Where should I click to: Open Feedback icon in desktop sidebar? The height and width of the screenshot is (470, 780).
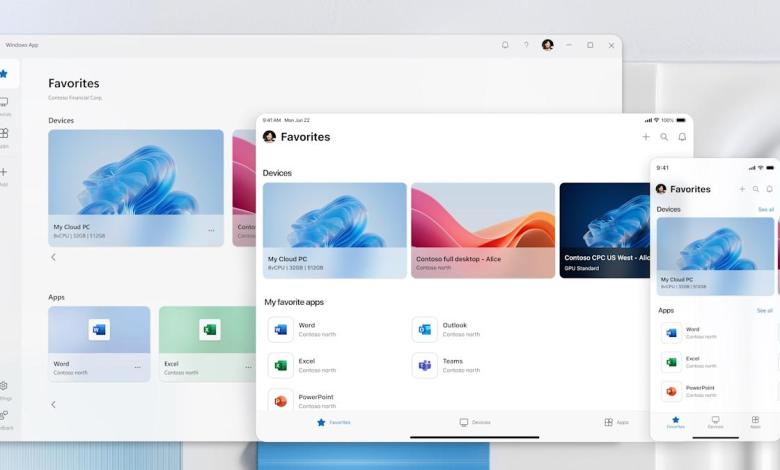4,415
